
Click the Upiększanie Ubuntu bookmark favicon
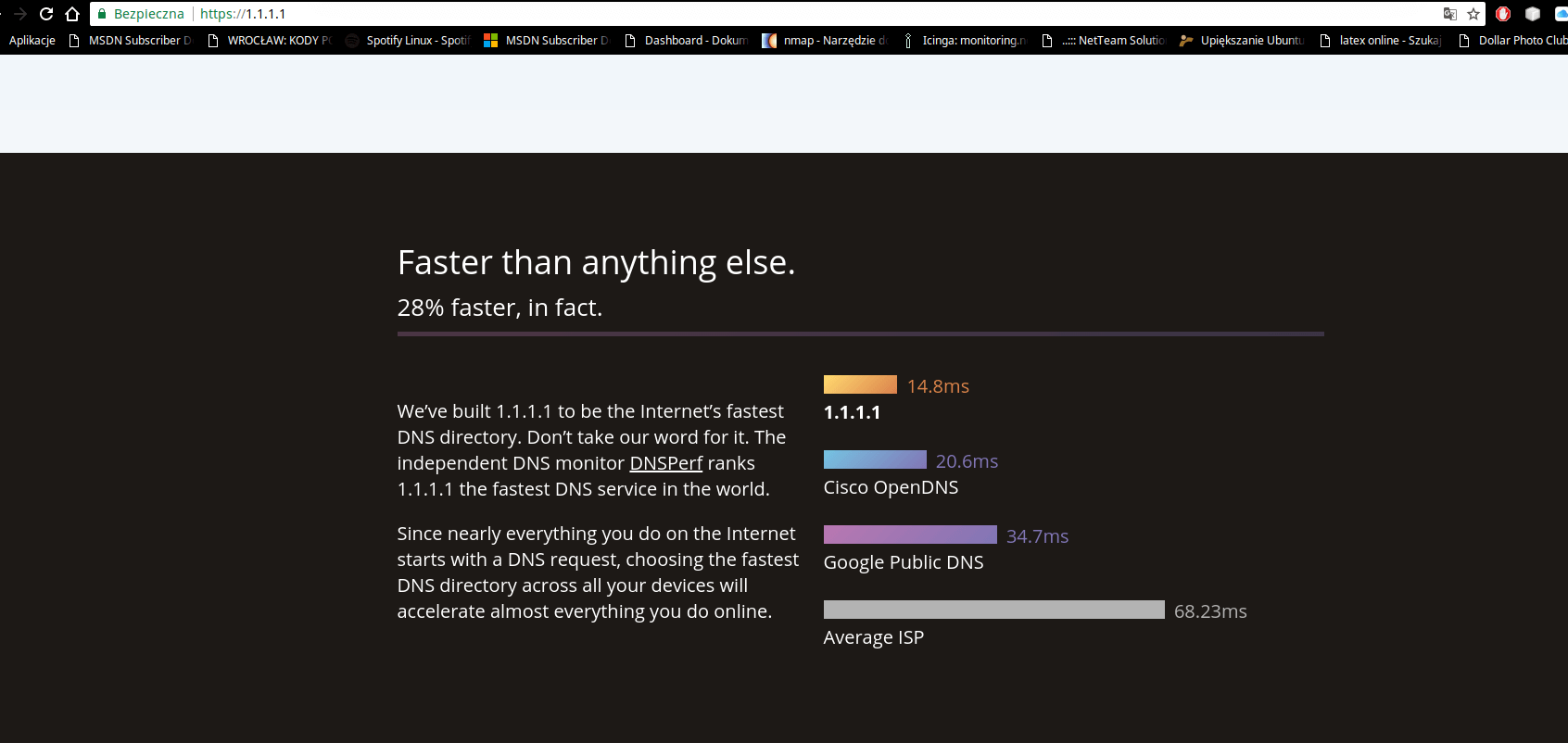point(1186,41)
